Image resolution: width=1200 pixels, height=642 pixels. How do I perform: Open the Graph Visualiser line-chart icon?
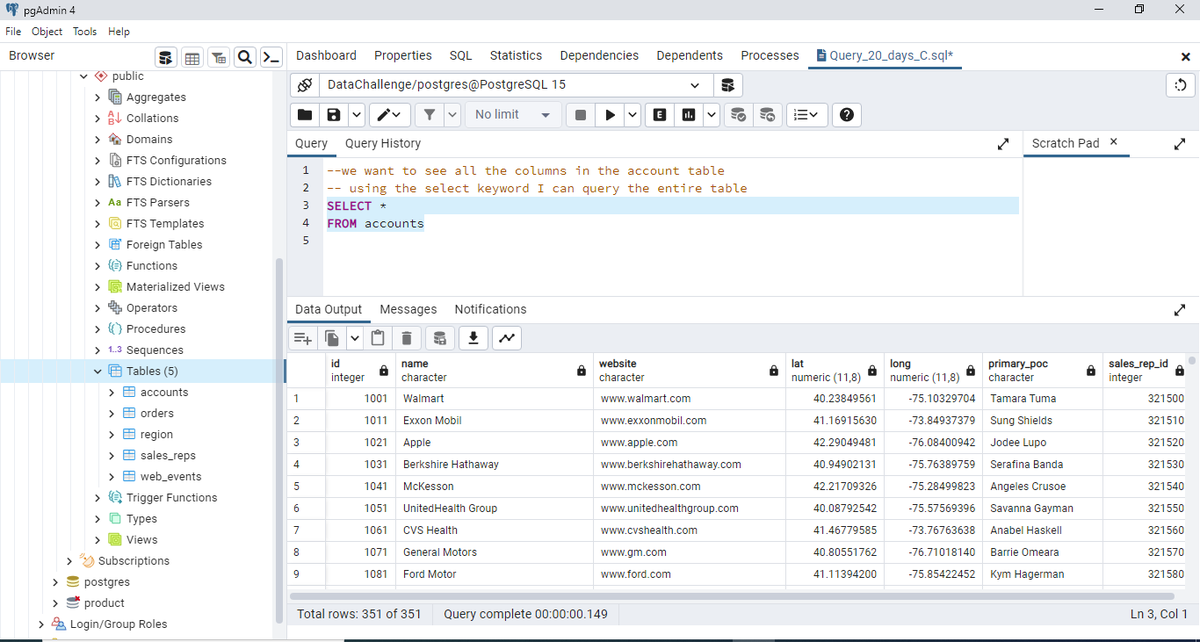[x=507, y=339]
